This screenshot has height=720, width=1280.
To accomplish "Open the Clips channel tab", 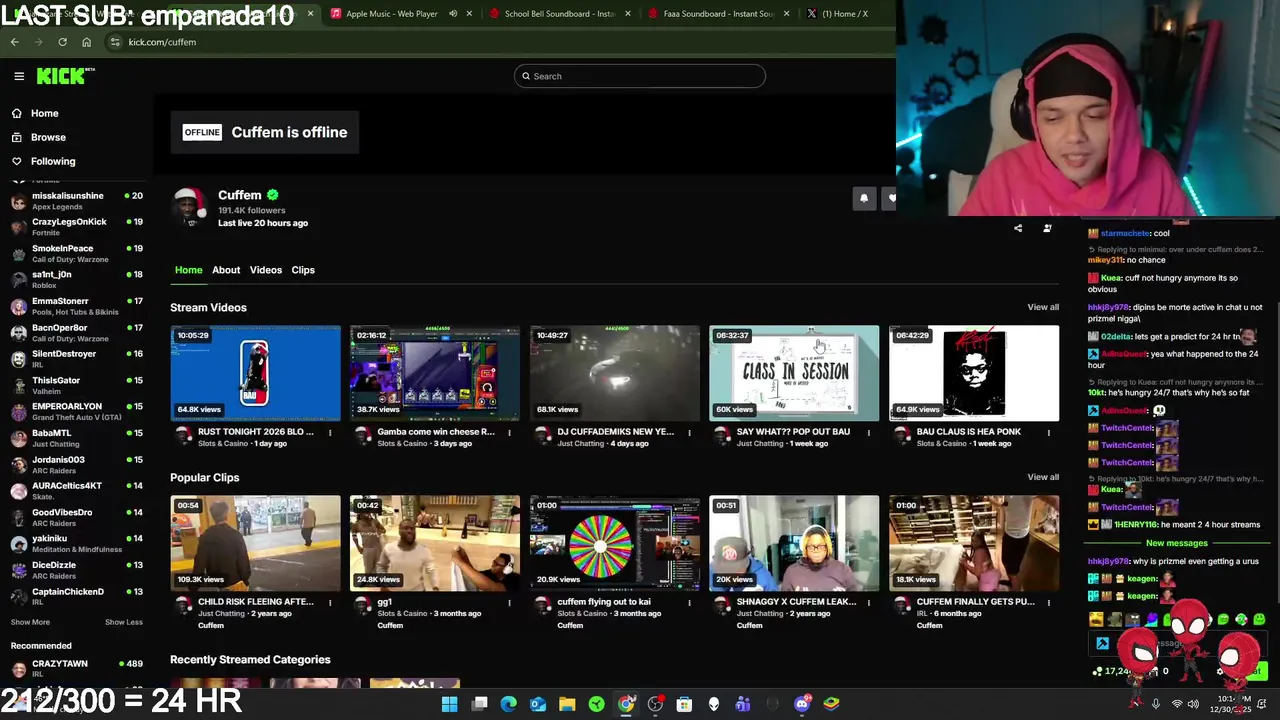I will click(x=303, y=270).
